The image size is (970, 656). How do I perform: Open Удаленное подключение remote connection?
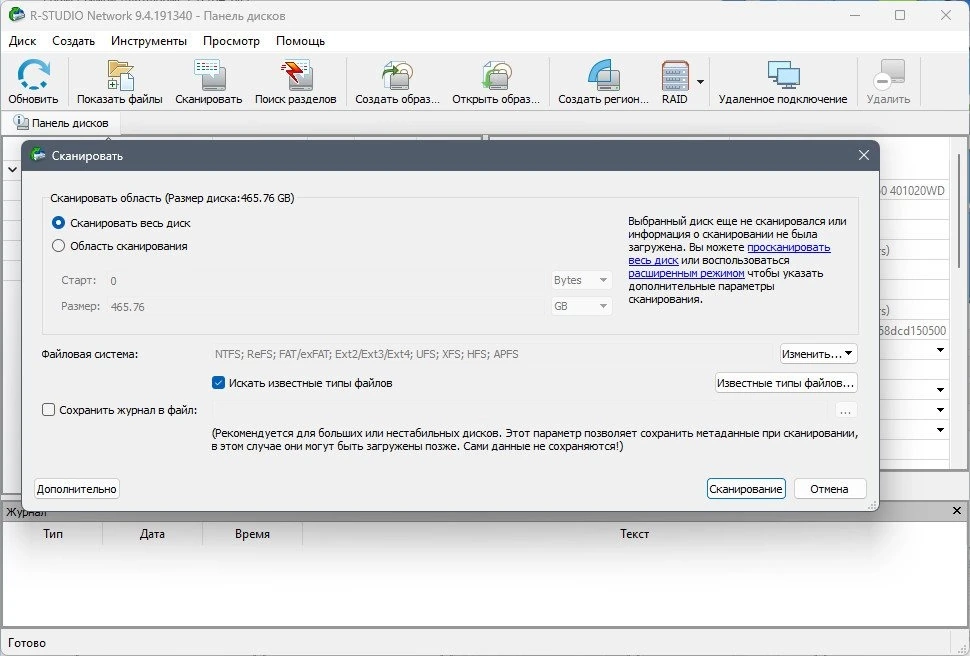[783, 82]
